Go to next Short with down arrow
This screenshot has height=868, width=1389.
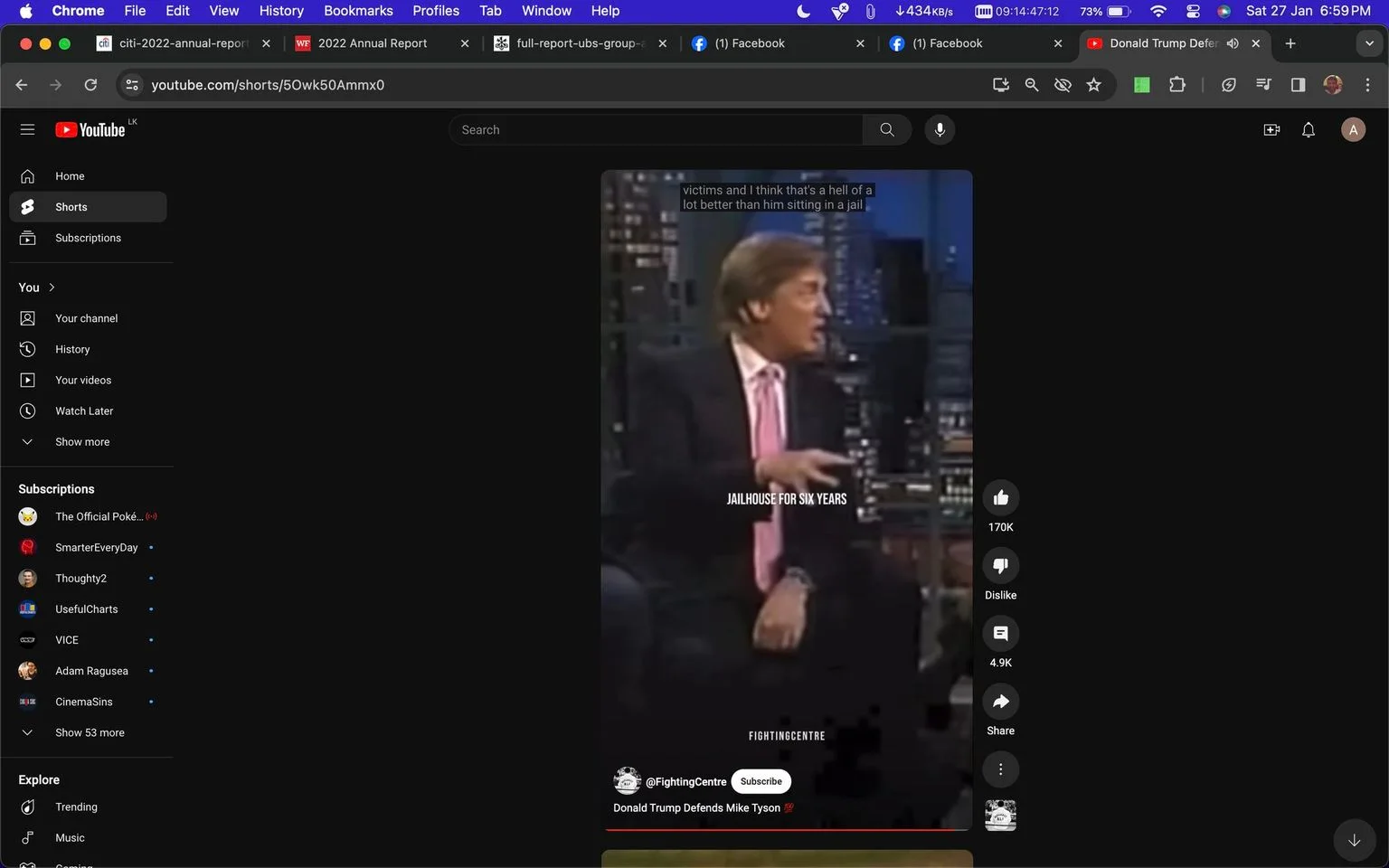pyautogui.click(x=1354, y=840)
